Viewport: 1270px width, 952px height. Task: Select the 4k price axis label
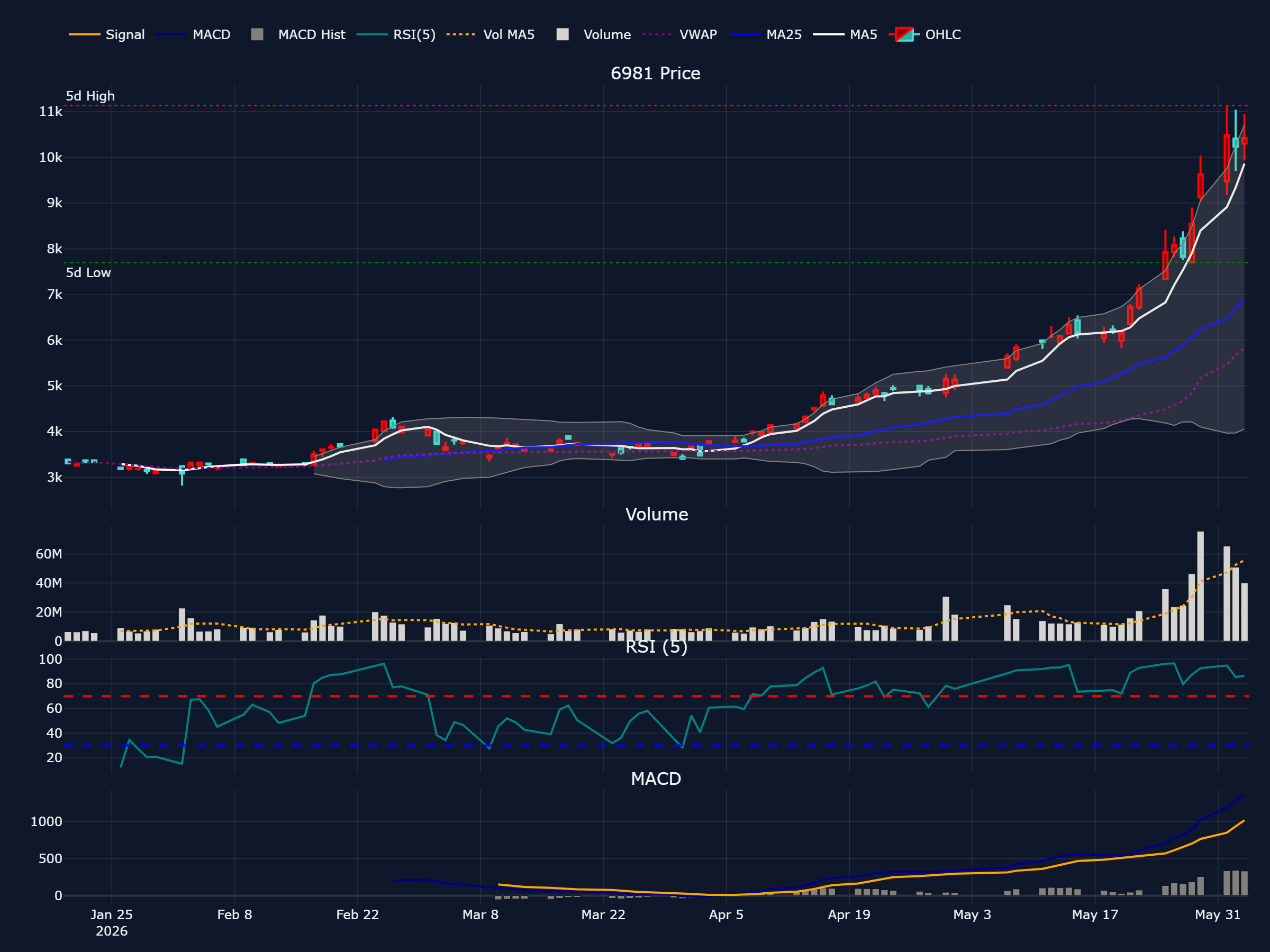coord(55,432)
